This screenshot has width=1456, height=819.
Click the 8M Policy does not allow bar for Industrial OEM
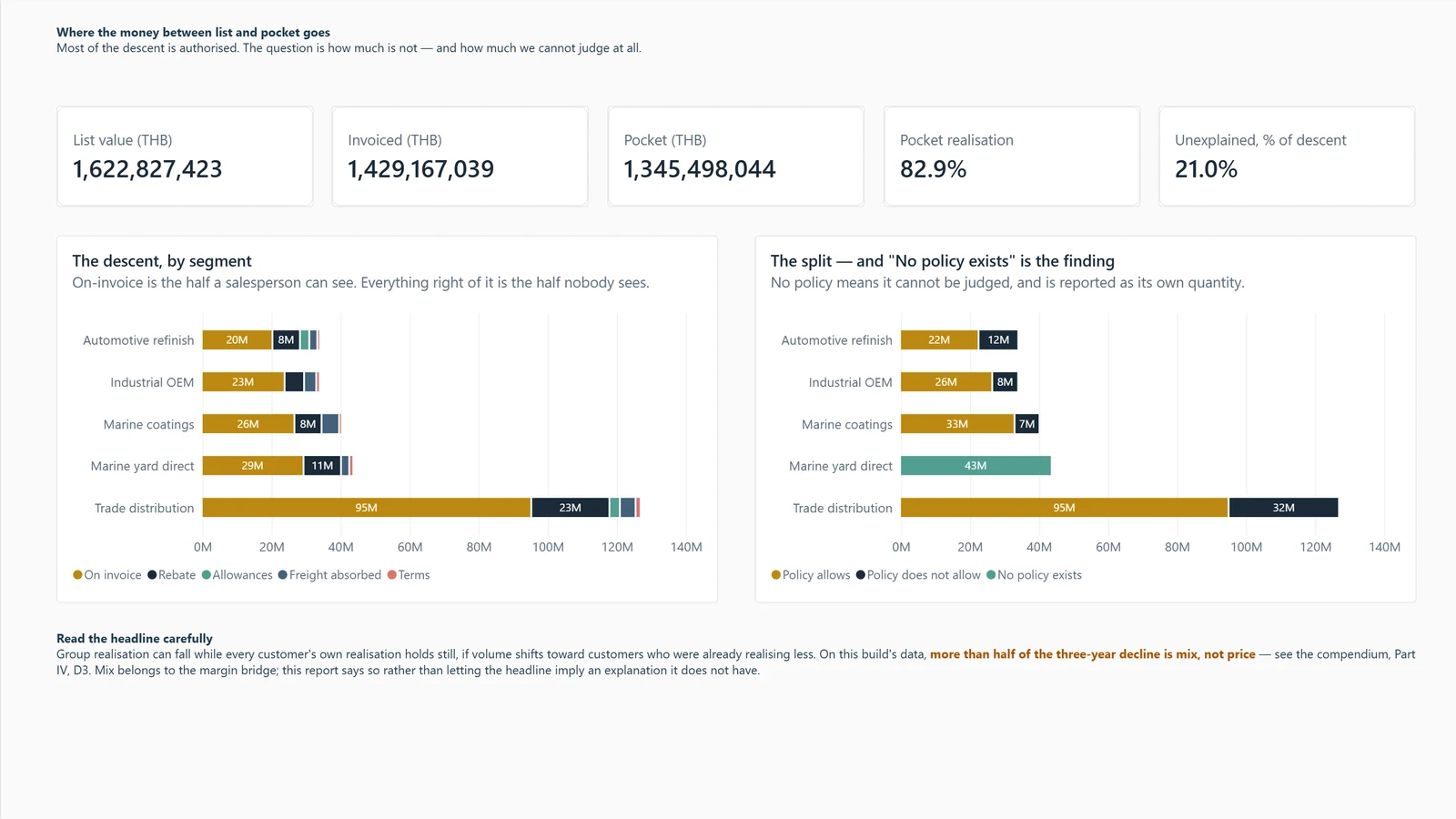pos(1006,382)
